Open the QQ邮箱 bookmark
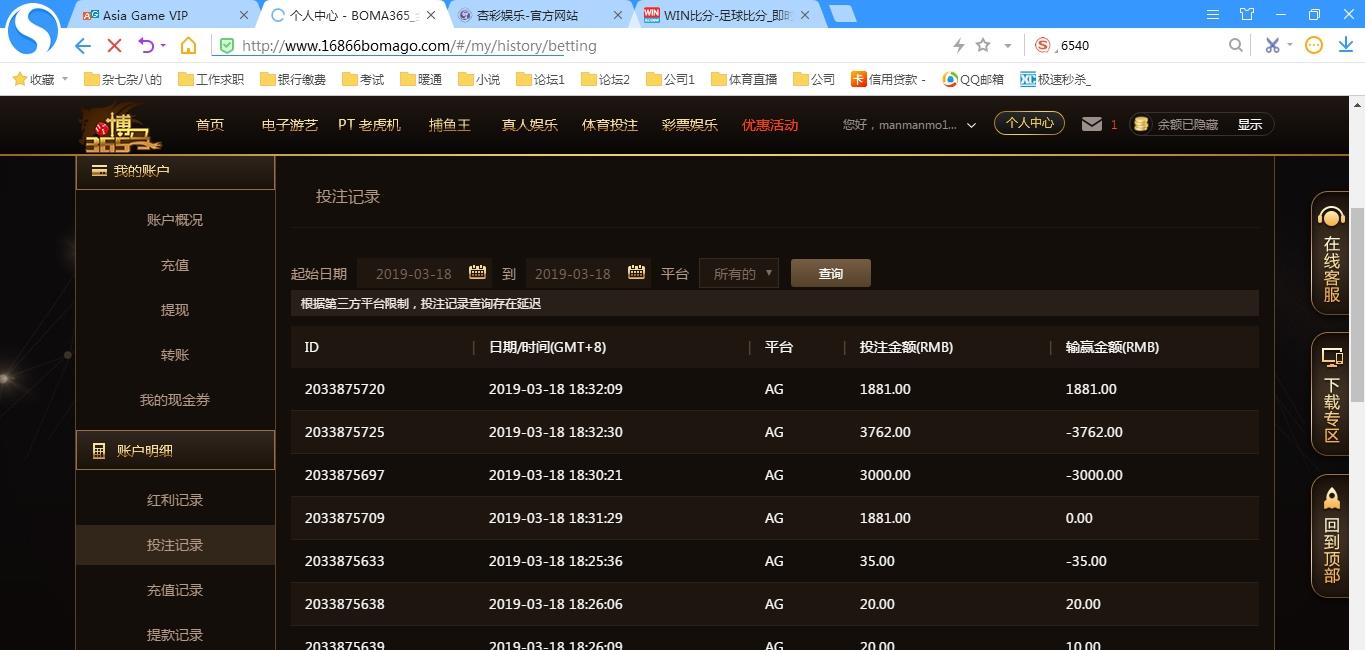This screenshot has height=650, width=1365. [x=973, y=79]
